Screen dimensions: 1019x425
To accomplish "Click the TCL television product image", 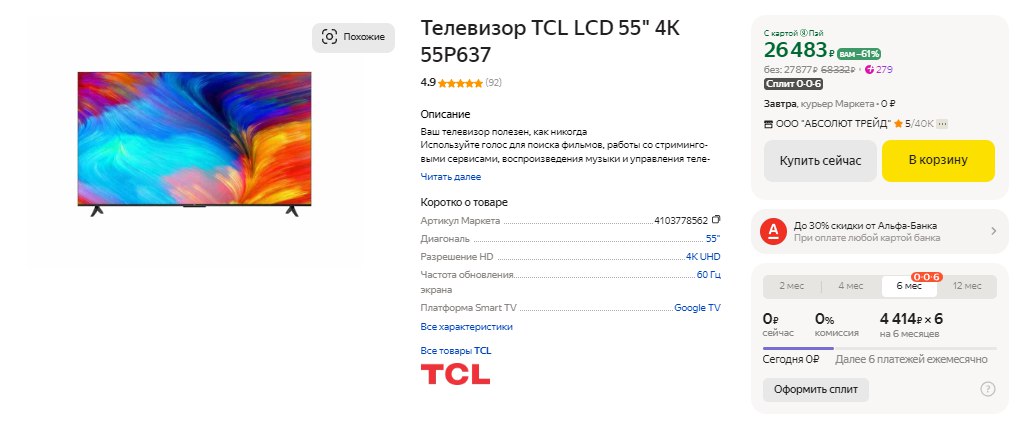I will [194, 143].
